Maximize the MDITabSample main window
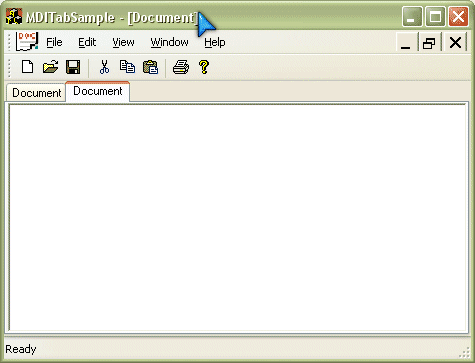This screenshot has height=363, width=475. pos(435,17)
